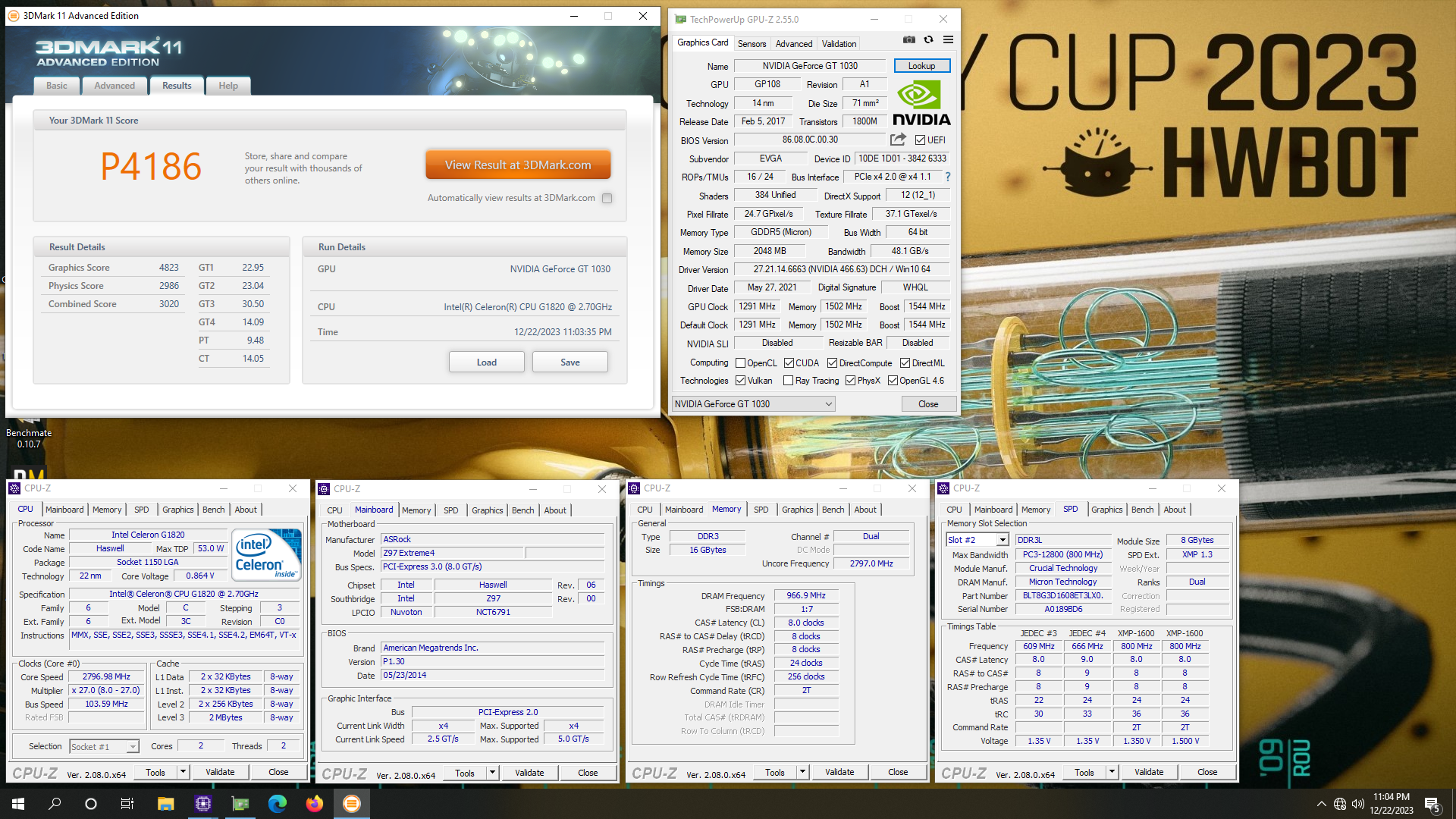This screenshot has width=1456, height=819.
Task: Open volume speaker icon in tray
Action: pos(1358,804)
